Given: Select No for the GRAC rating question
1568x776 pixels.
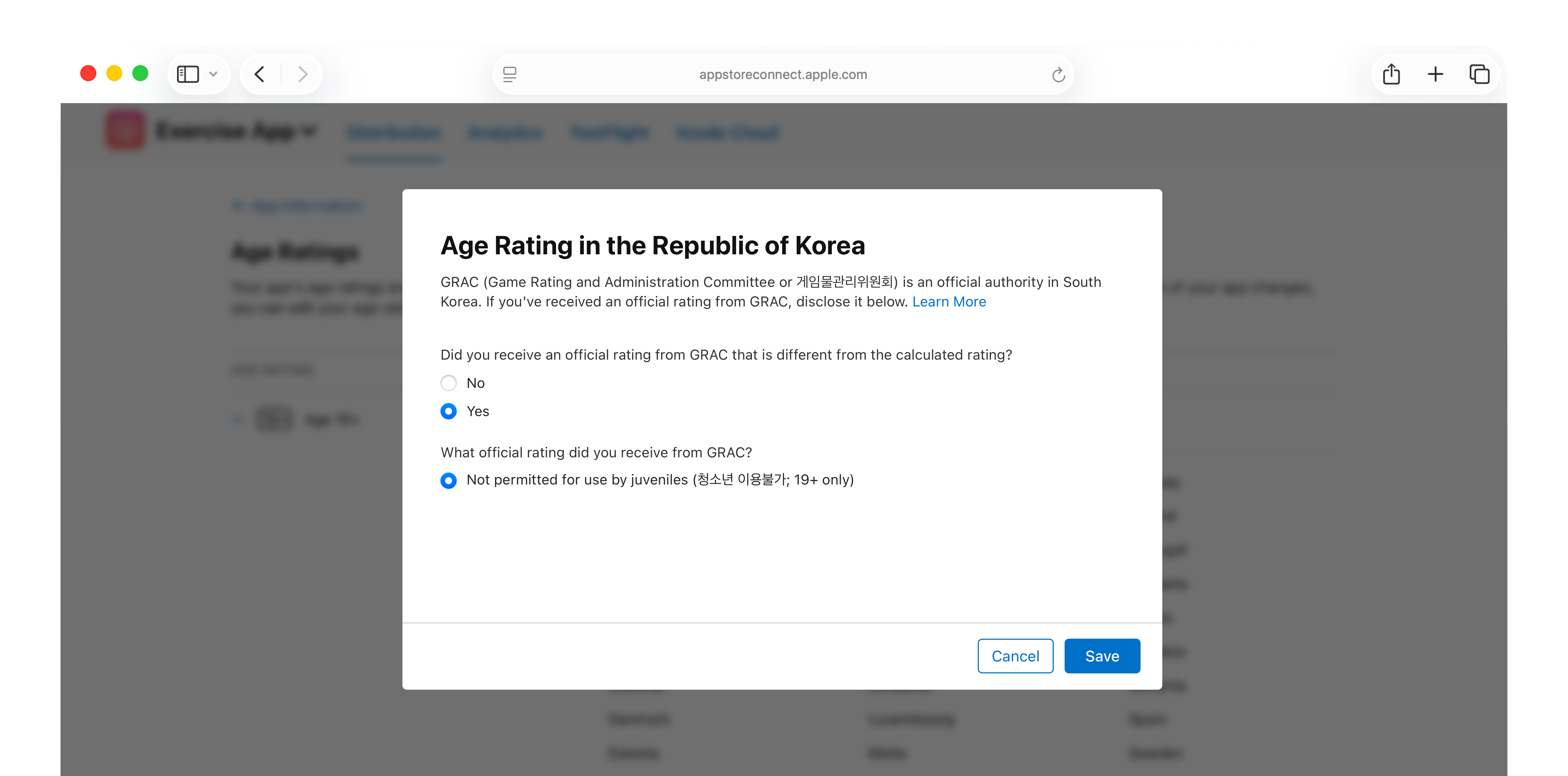Looking at the screenshot, I should click(449, 383).
